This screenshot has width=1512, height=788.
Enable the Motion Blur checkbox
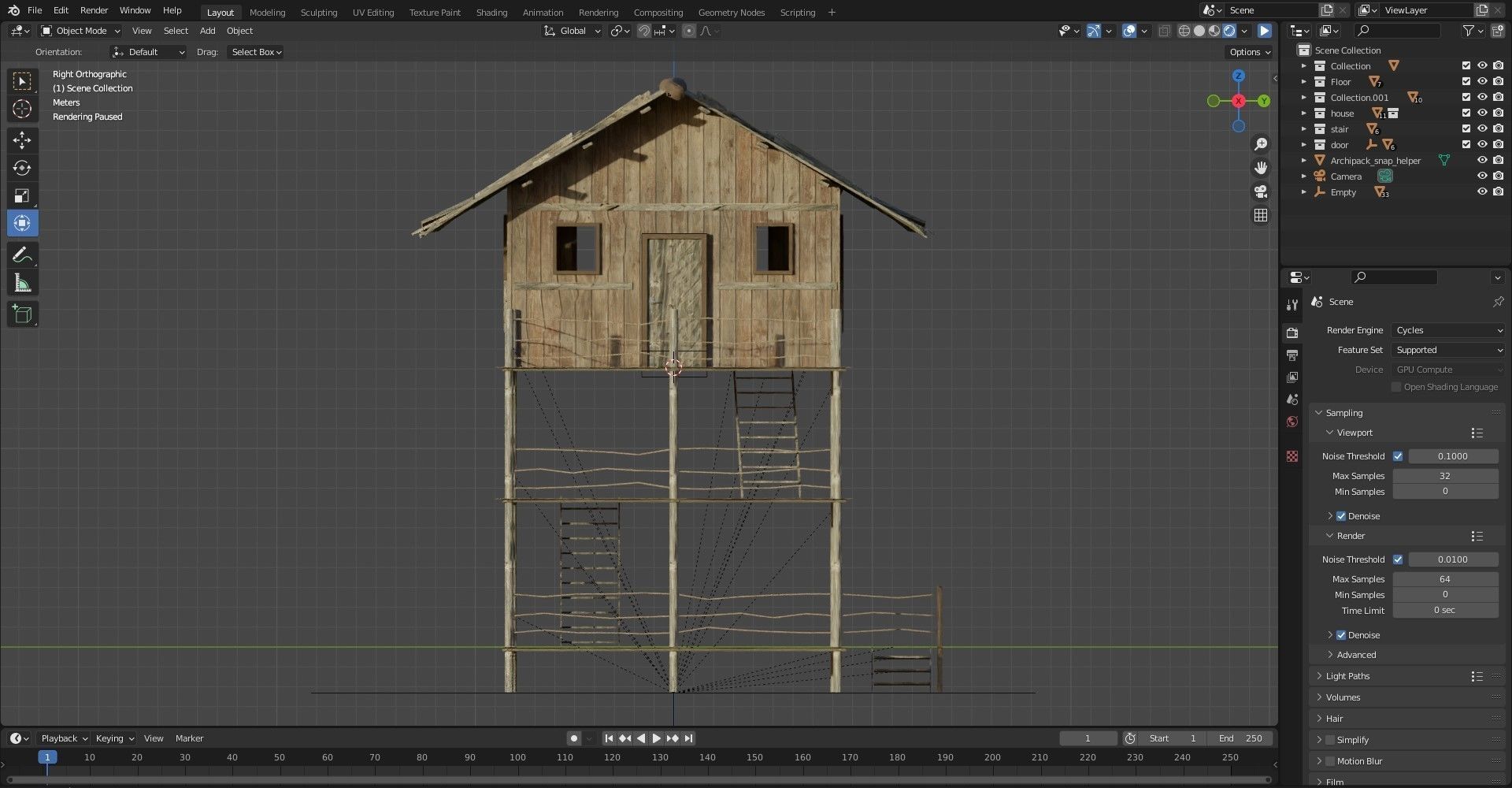point(1330,761)
